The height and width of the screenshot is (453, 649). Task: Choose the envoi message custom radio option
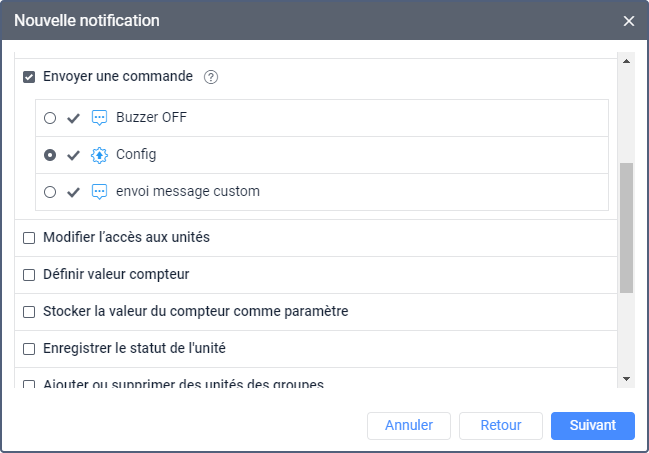50,192
